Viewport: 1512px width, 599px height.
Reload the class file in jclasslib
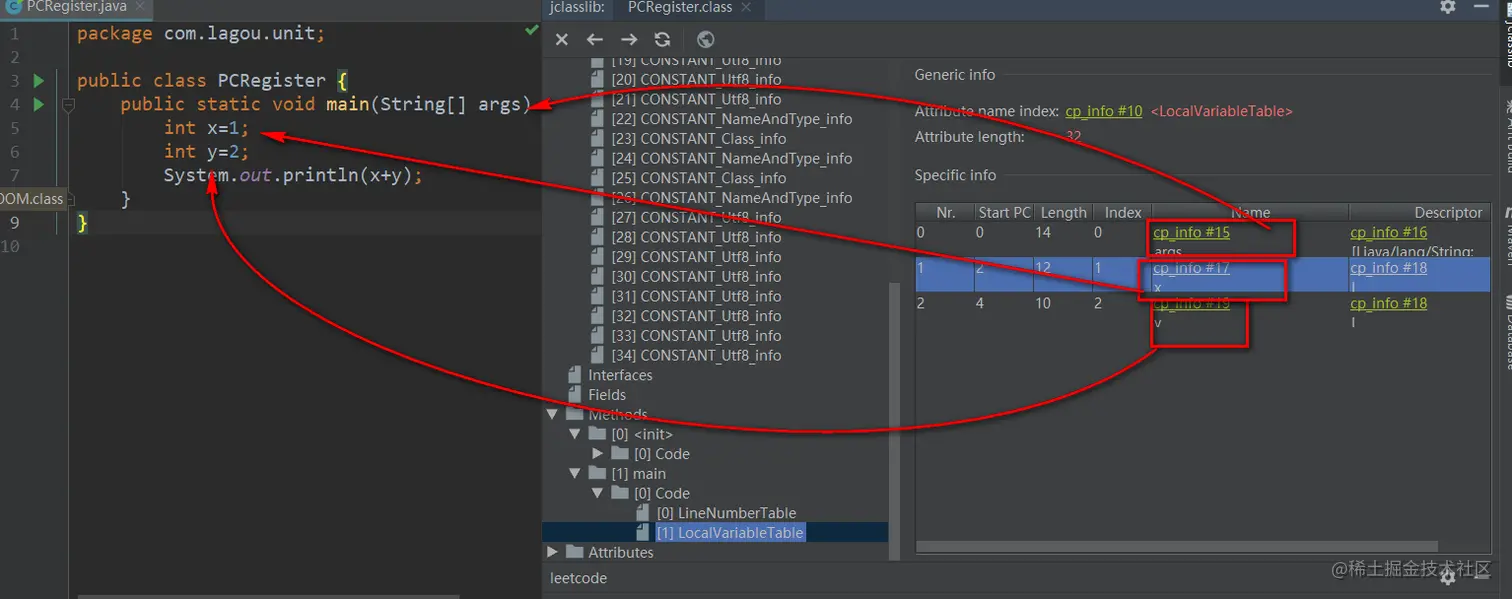662,40
